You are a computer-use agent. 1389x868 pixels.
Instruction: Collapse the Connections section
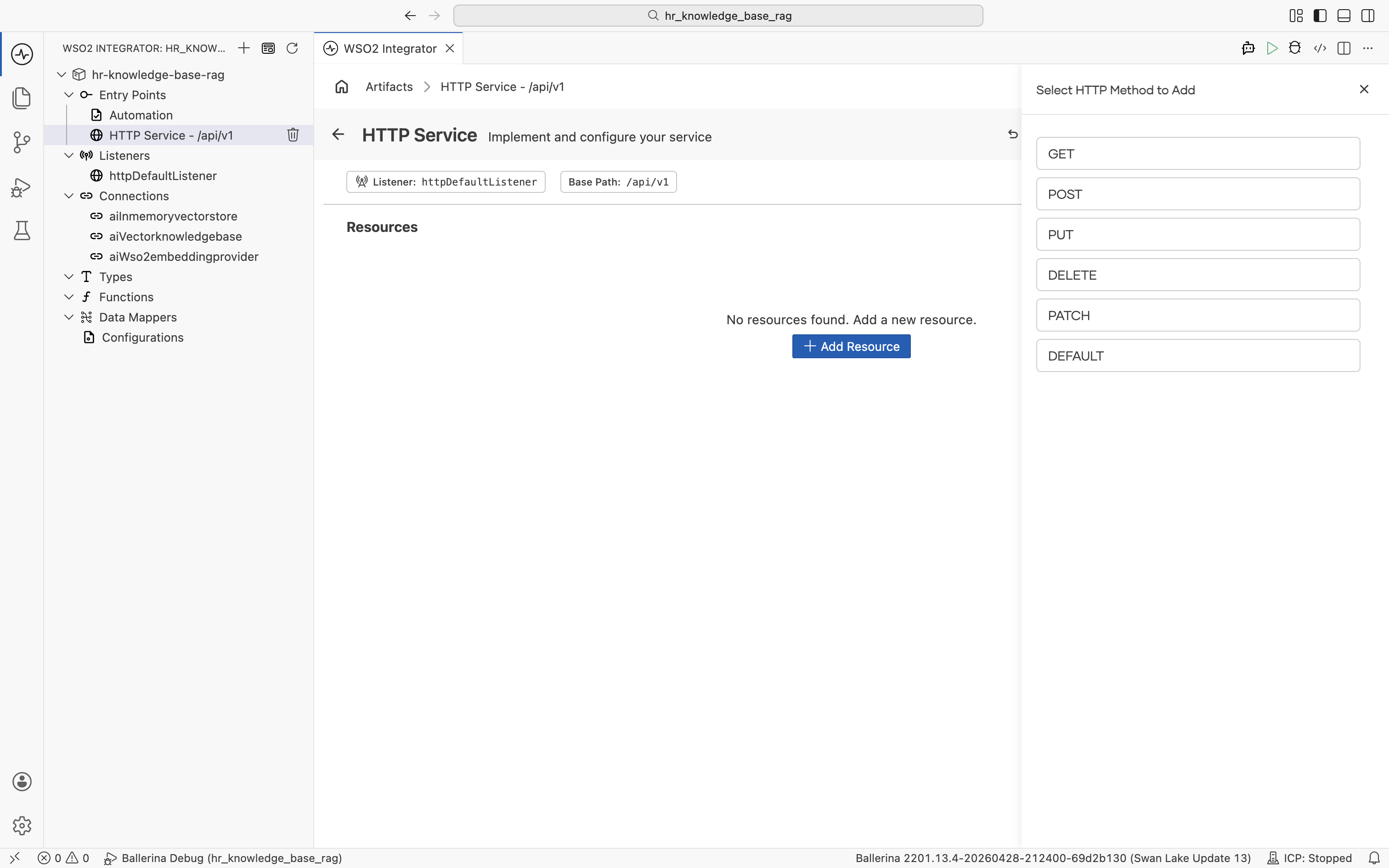coord(69,196)
